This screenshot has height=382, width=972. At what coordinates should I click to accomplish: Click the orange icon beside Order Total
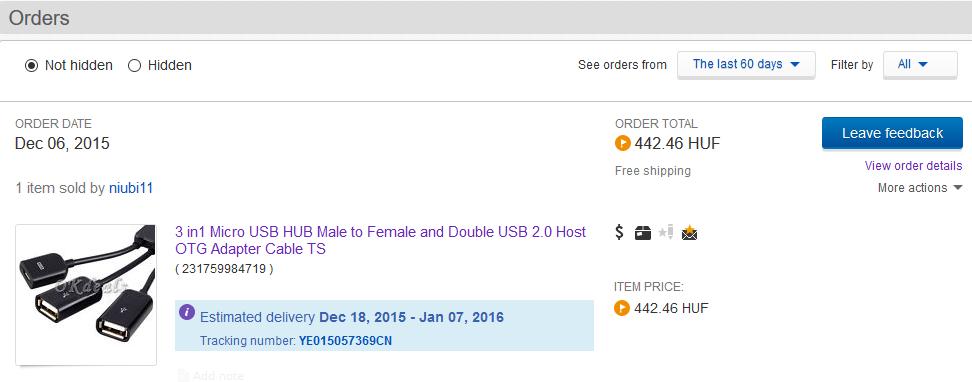click(622, 144)
